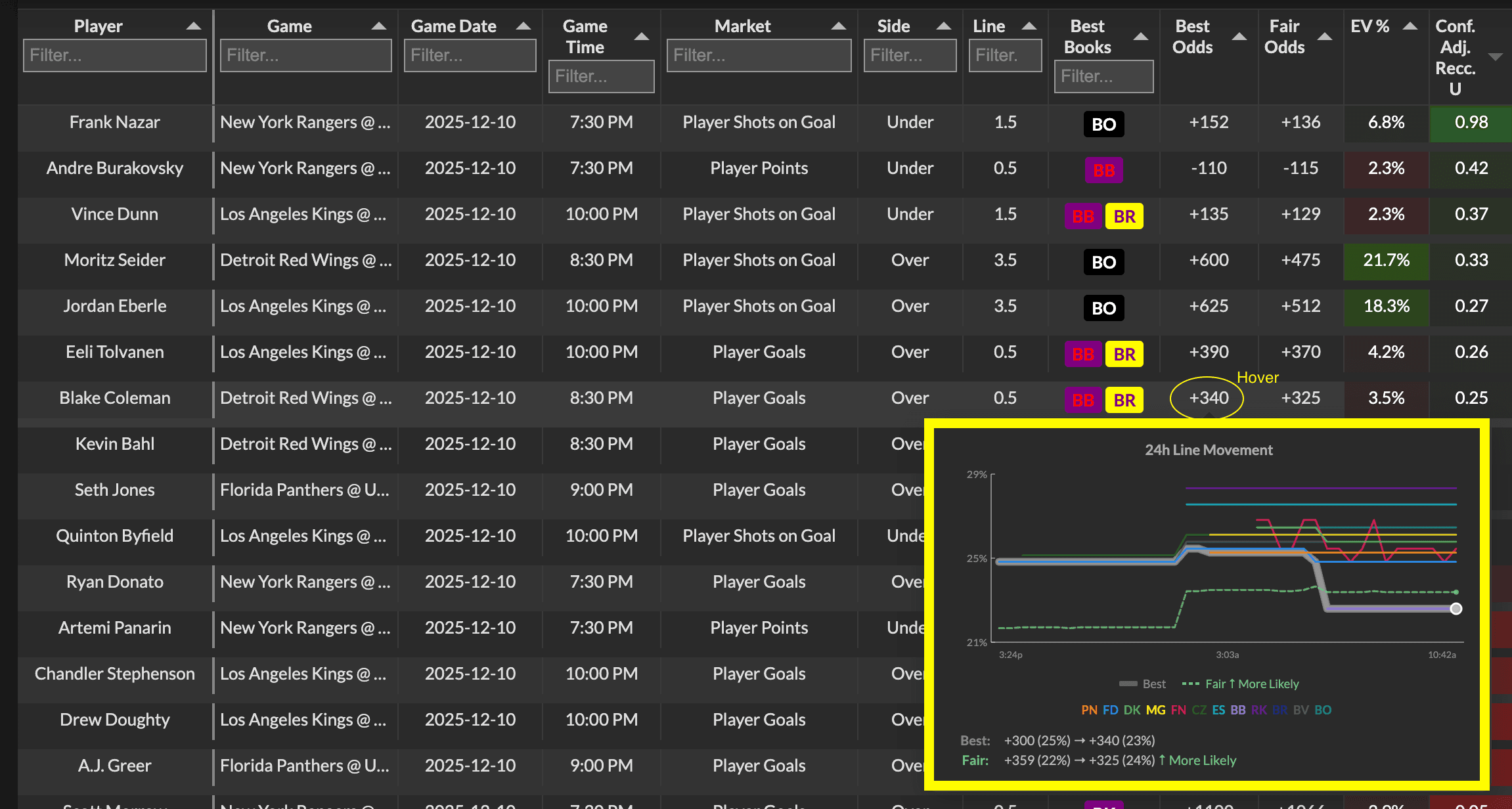Click the BB book icon on Andre Burakovsky's row

[x=1103, y=170]
